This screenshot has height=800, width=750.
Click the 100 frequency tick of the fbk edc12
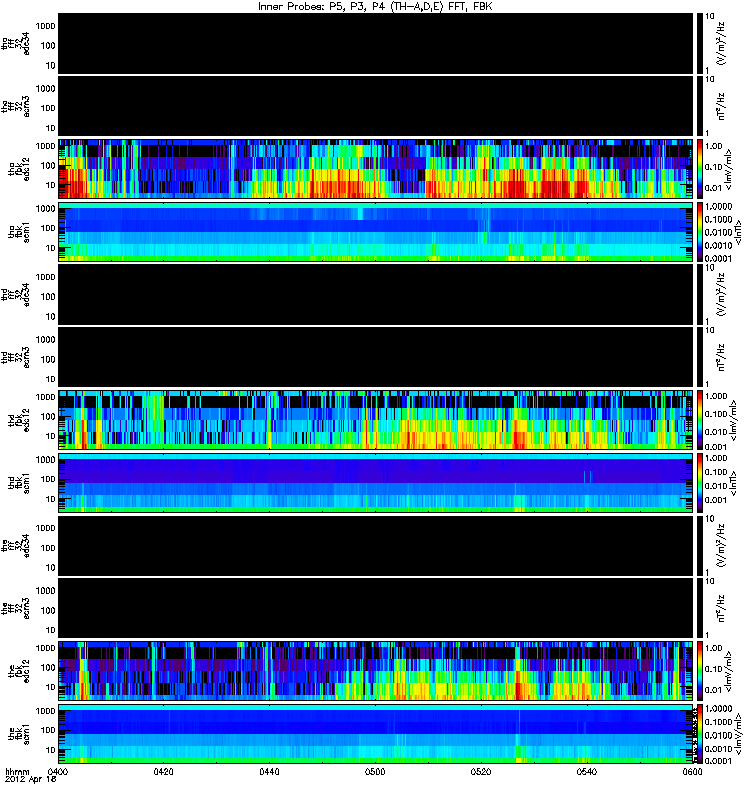point(48,667)
